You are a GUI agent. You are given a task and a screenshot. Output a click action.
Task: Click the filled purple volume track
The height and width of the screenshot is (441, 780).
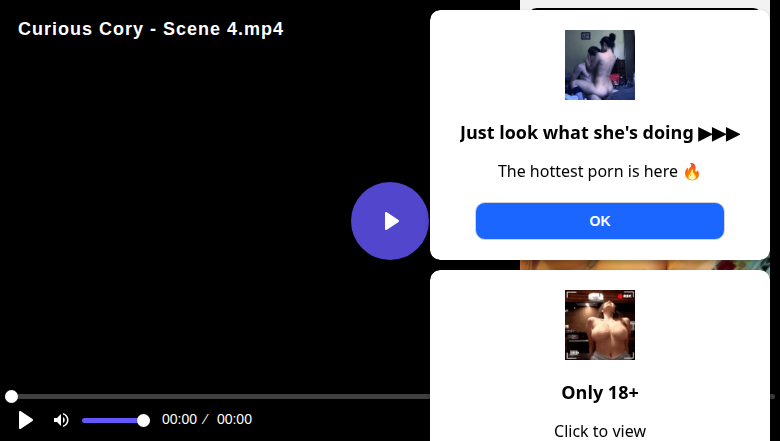click(111, 420)
